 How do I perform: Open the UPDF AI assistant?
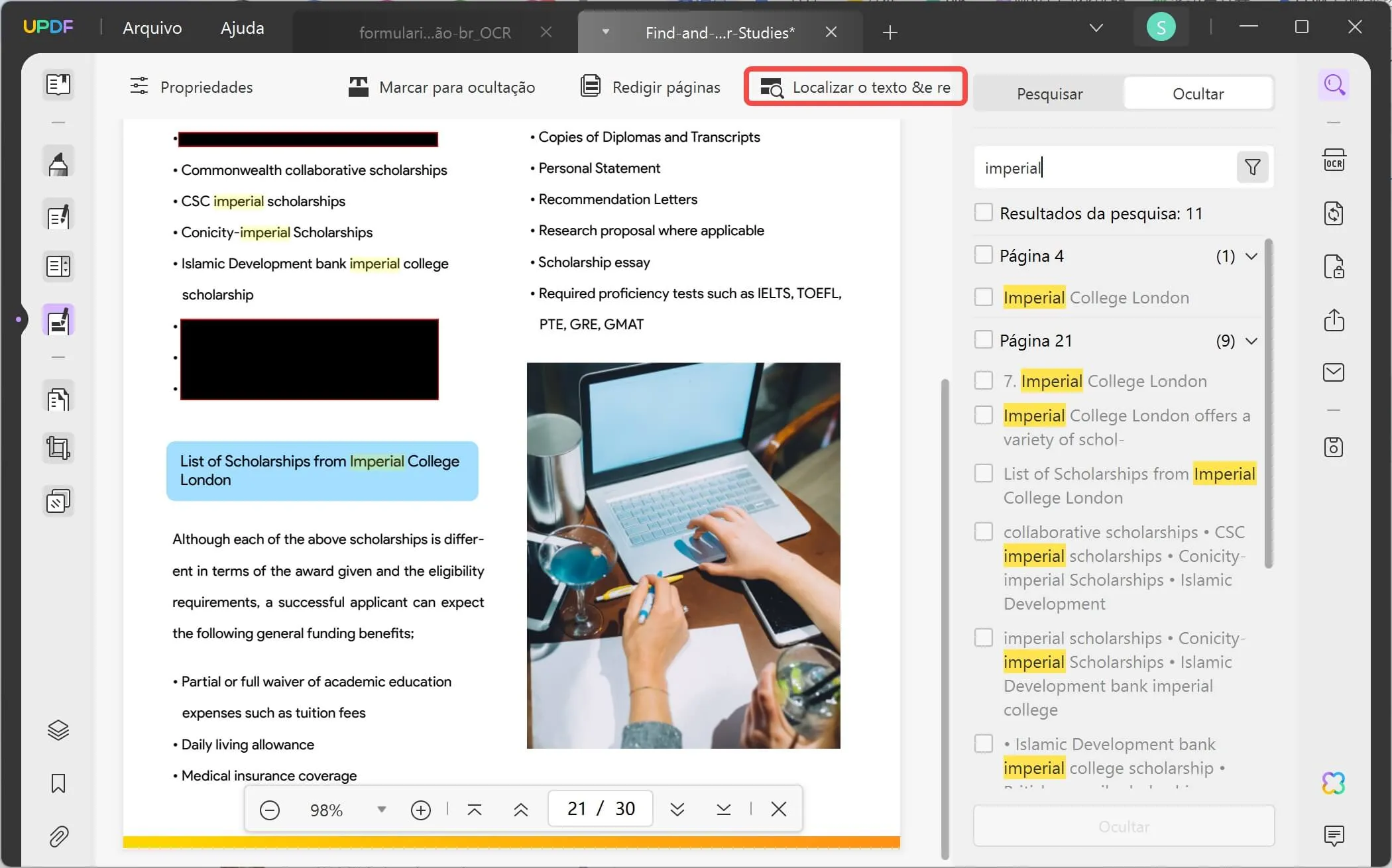(1334, 783)
